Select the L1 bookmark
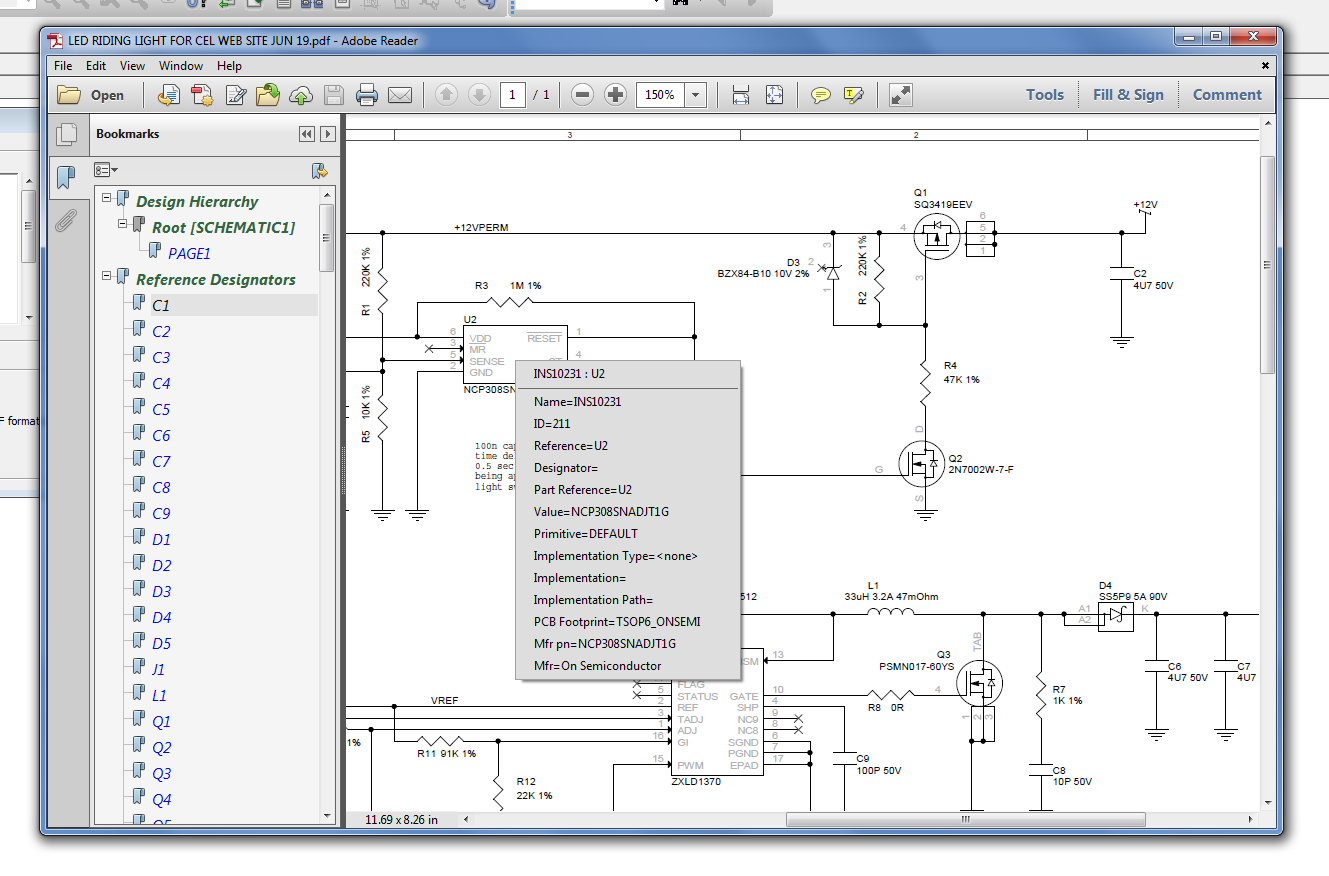Viewport: 1329px width, 876px height. pos(159,696)
